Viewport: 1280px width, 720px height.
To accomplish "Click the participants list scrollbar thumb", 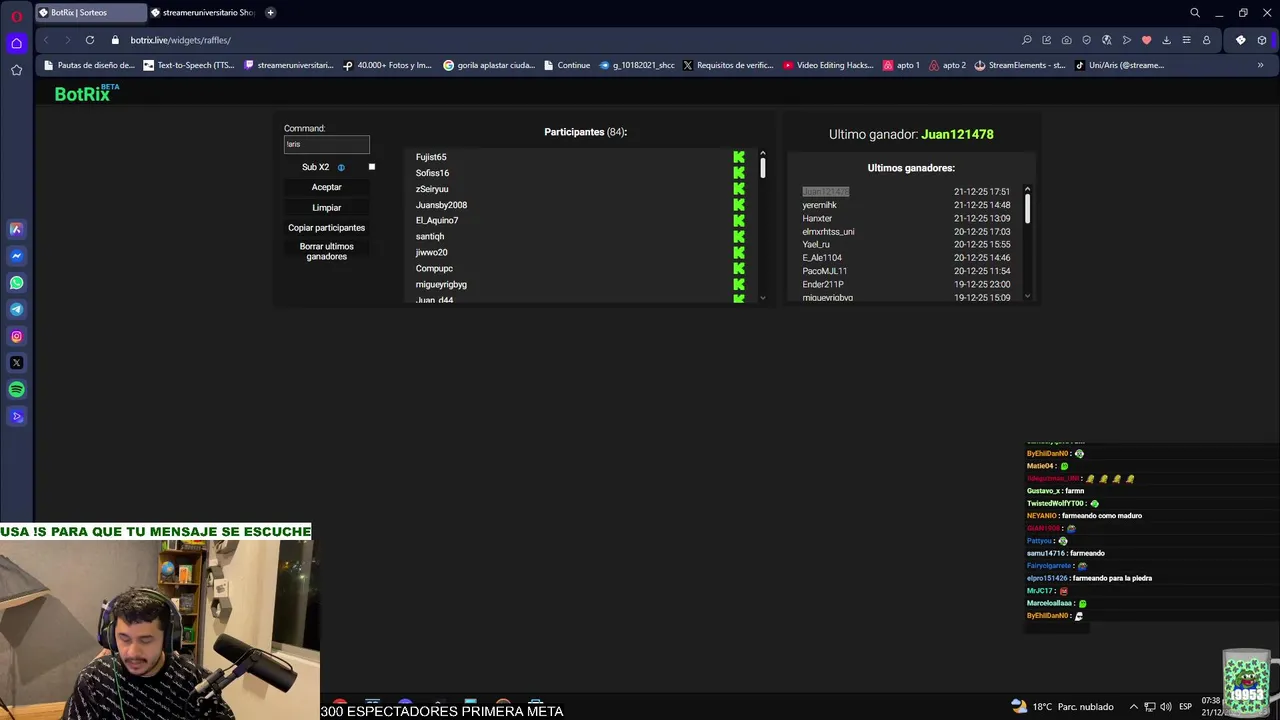I will tap(763, 168).
